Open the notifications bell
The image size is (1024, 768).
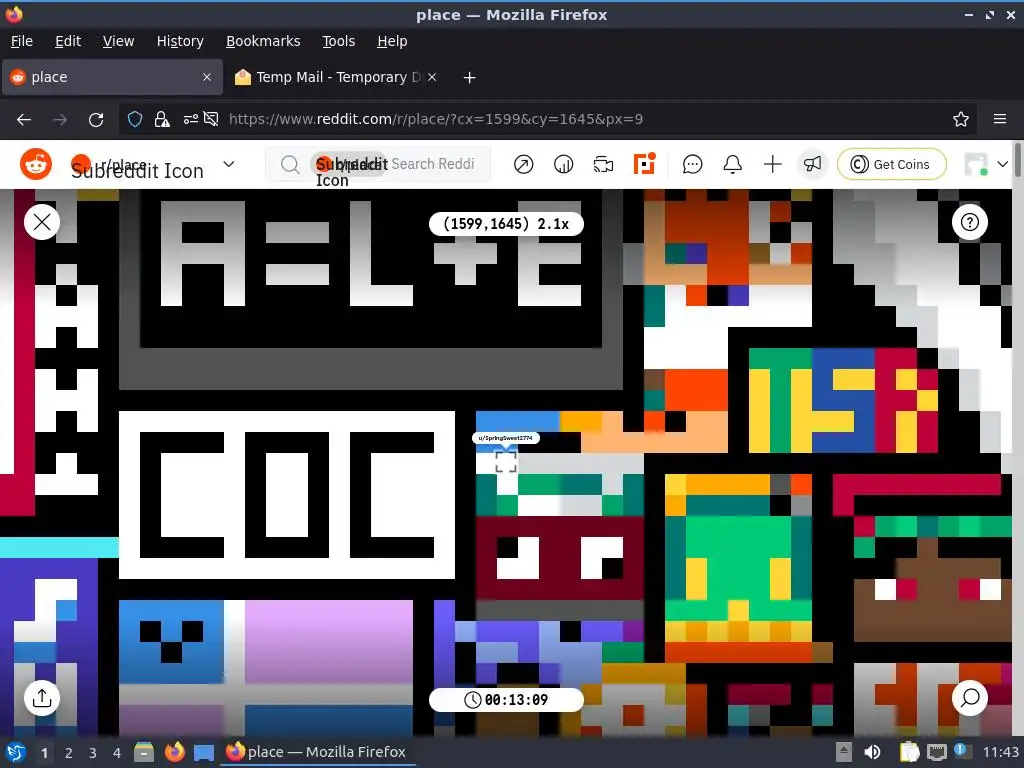point(732,165)
